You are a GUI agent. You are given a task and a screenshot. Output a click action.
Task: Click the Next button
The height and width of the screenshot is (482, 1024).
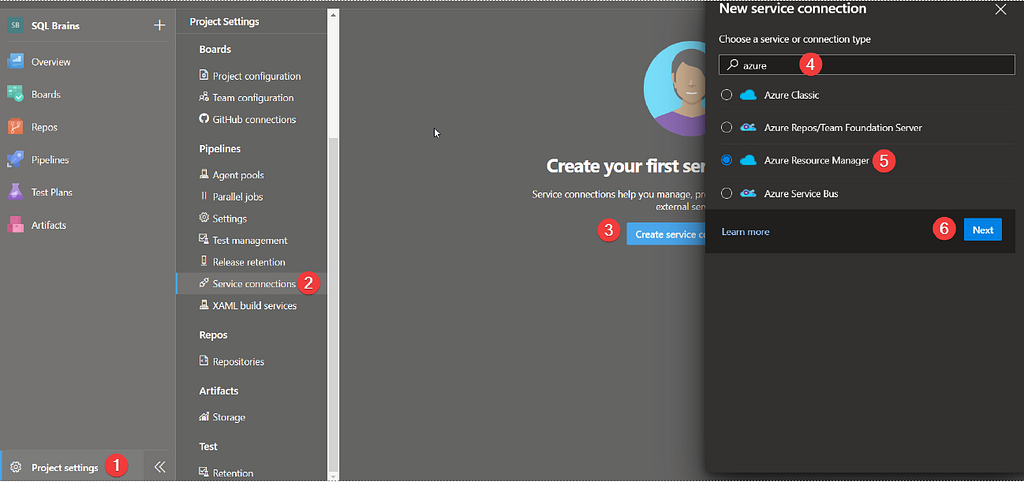coord(983,230)
